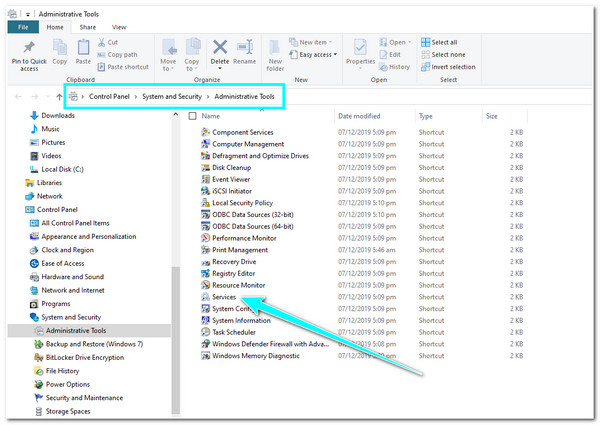This screenshot has width=600, height=425.
Task: Click the navigation pane scroll up arrow
Action: coord(175,114)
